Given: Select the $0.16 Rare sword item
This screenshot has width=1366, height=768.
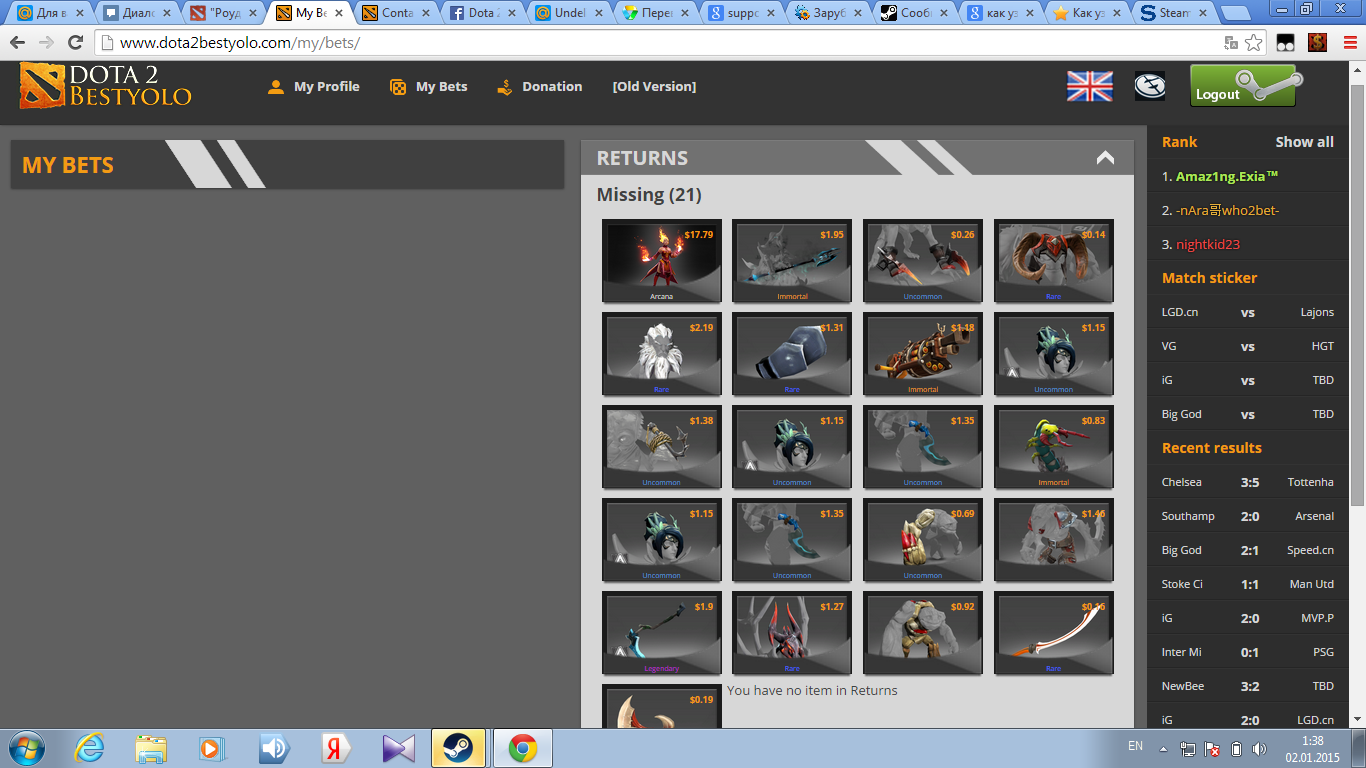Looking at the screenshot, I should (1054, 633).
